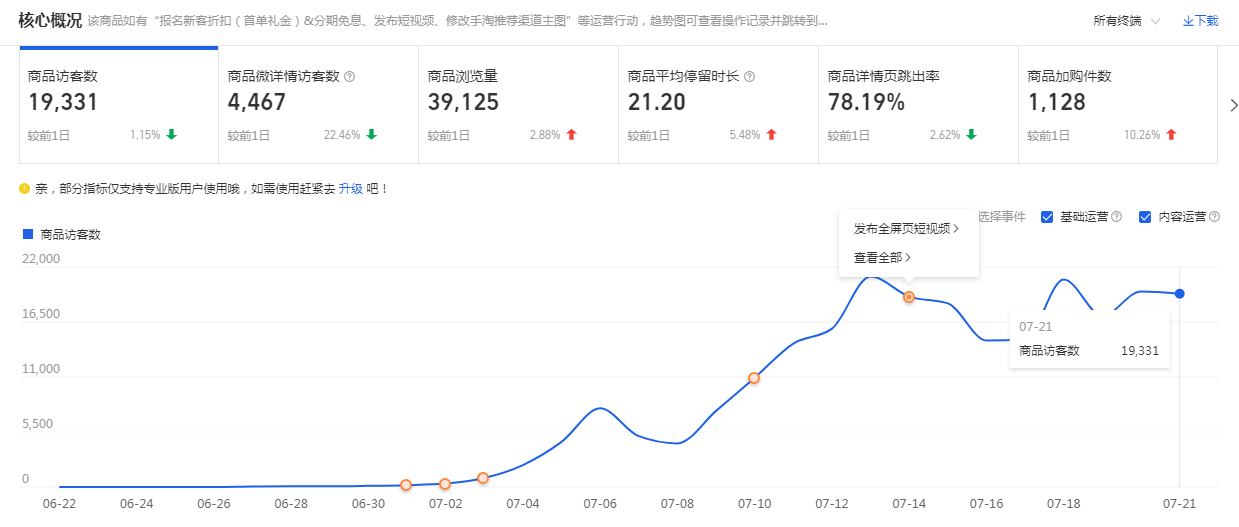This screenshot has width=1239, height=527.
Task: Click the 22,000 y-axis label
Action: (x=41, y=258)
